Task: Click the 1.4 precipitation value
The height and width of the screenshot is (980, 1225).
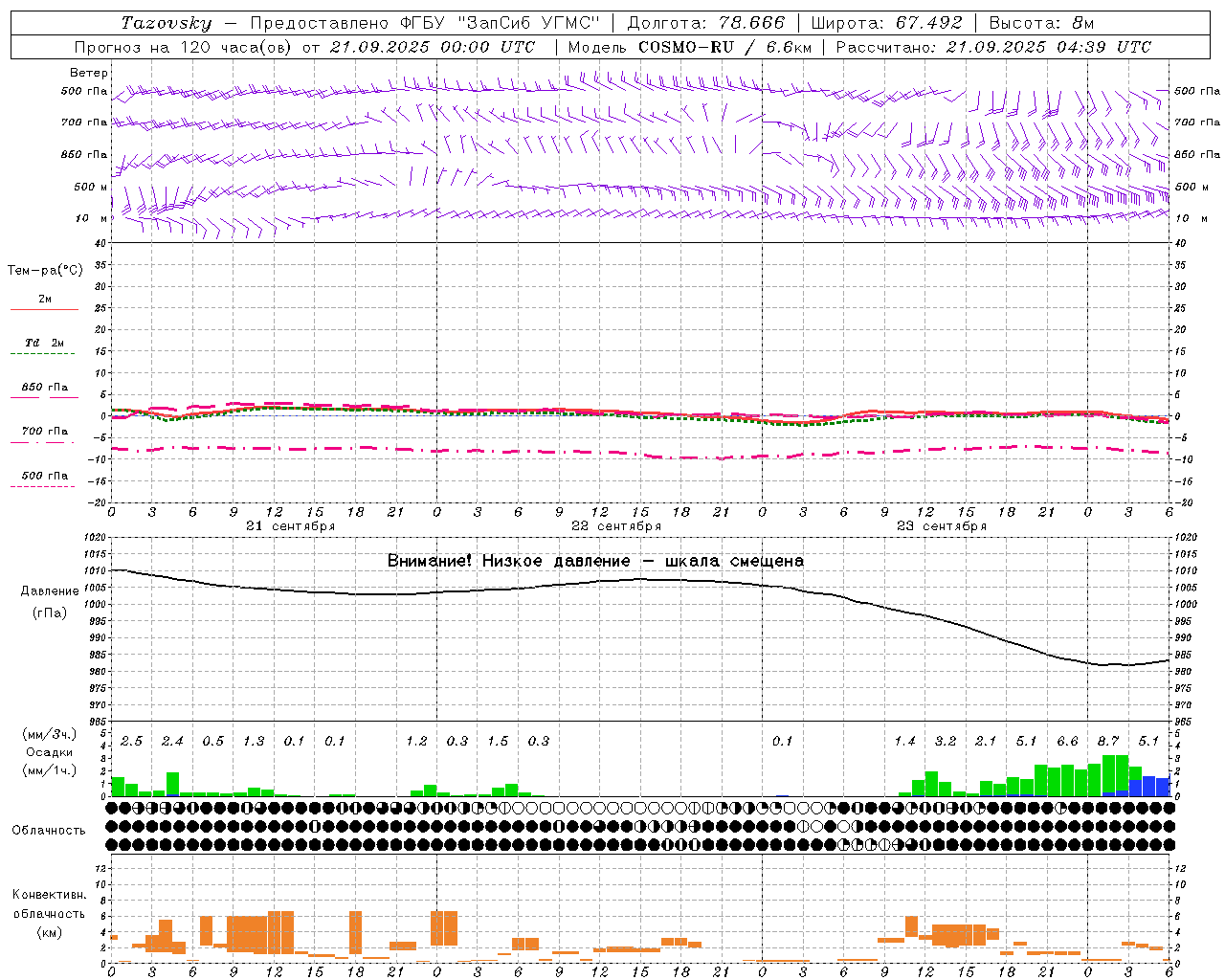Action: (904, 741)
